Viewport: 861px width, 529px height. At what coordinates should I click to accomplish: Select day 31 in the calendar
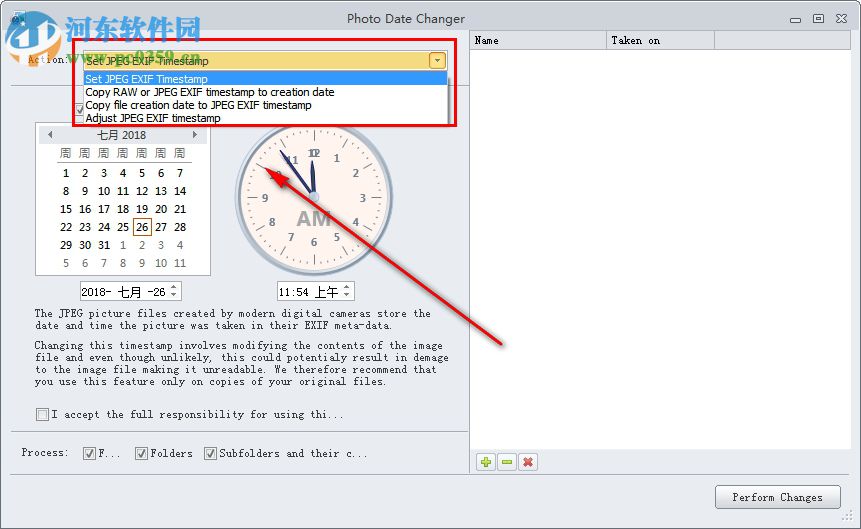click(104, 245)
